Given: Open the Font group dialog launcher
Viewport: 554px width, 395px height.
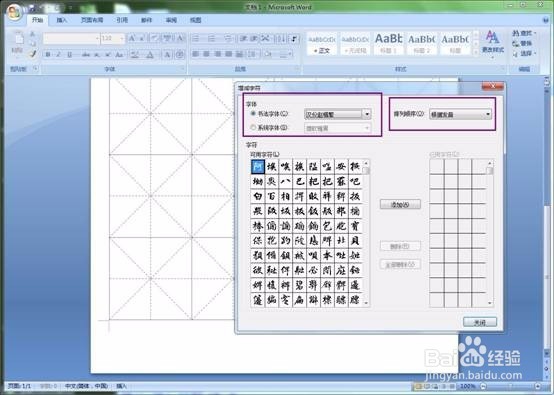Looking at the screenshot, I should coord(183,69).
